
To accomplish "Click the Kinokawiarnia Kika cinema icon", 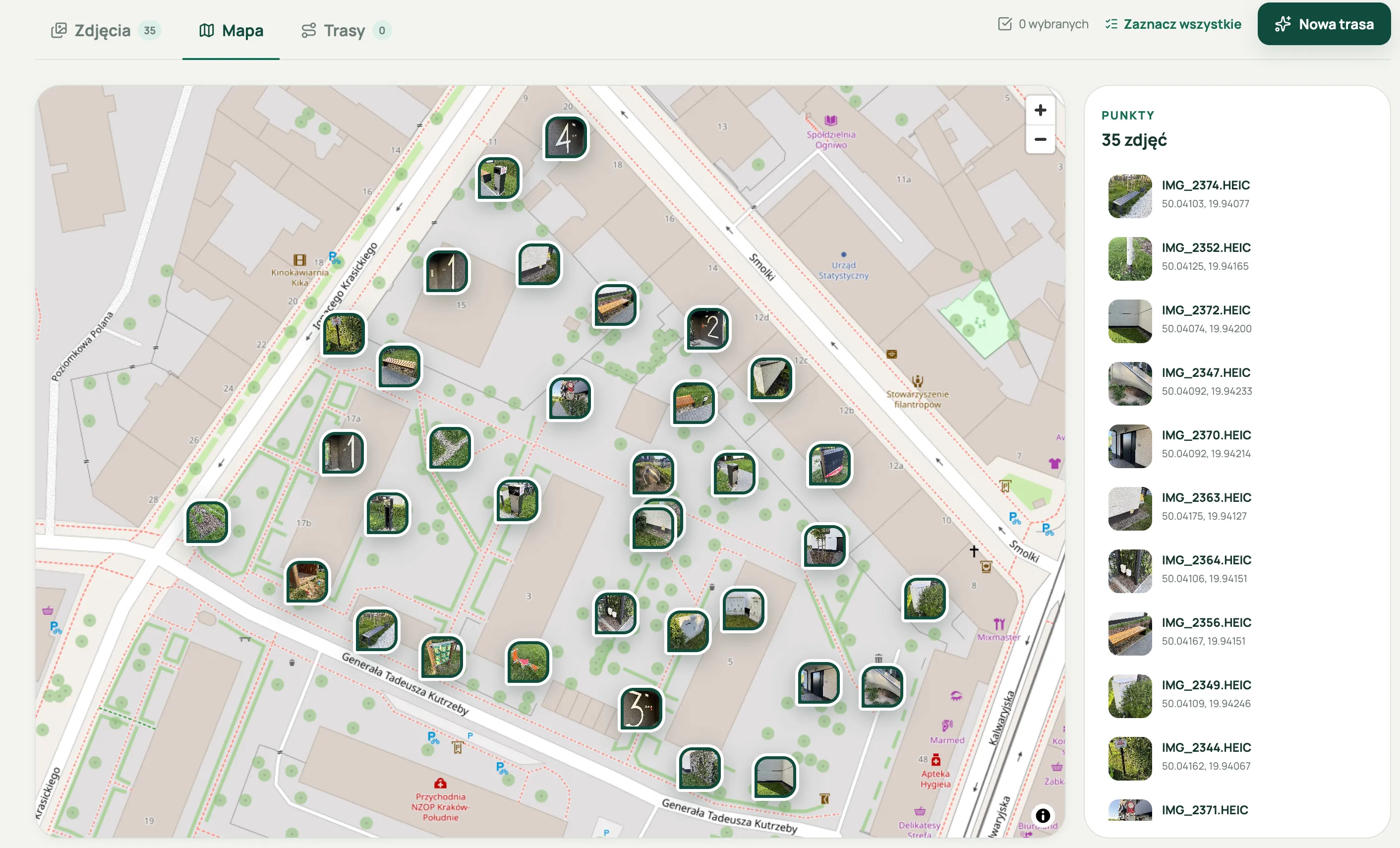I will point(299,260).
